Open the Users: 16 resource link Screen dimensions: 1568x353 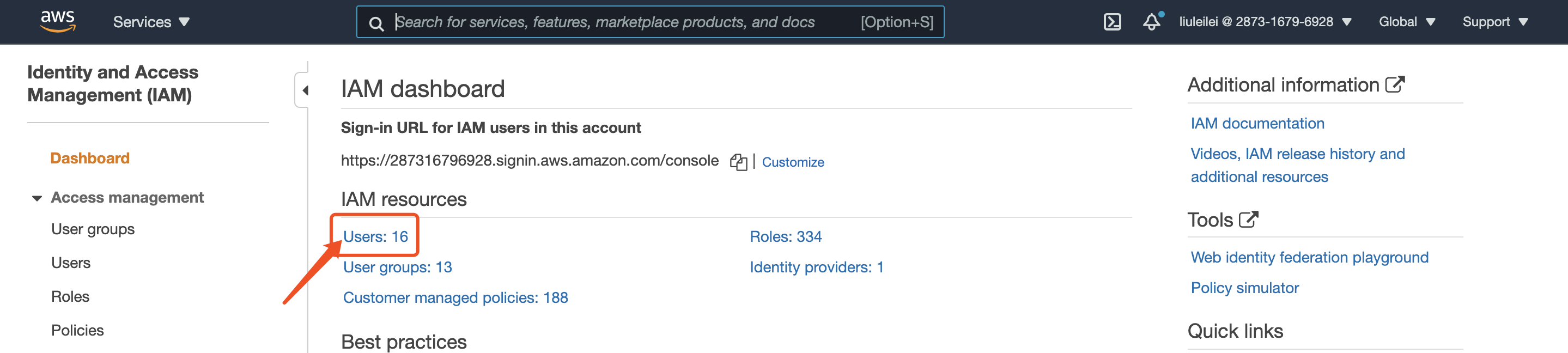tap(375, 237)
